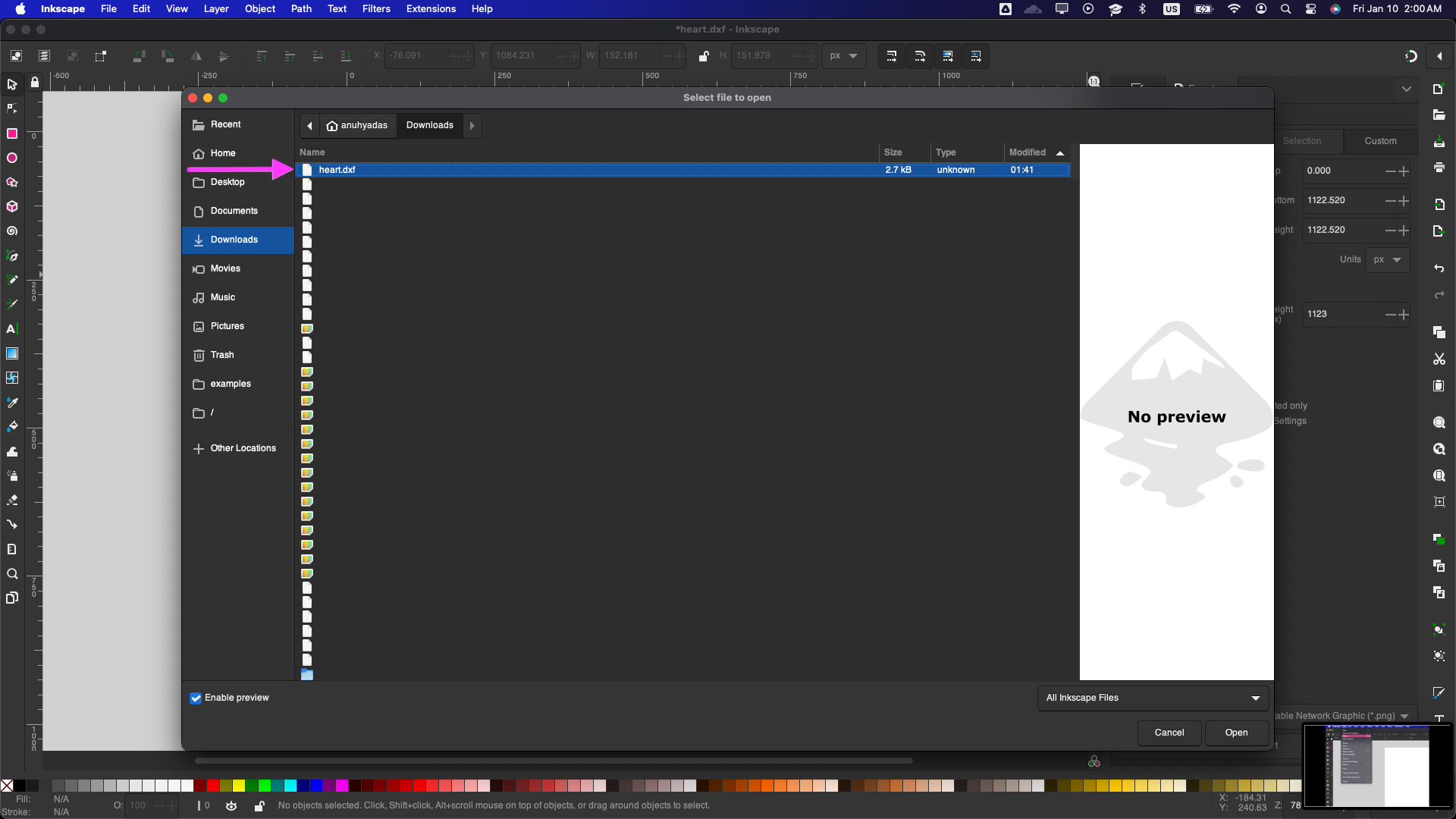The width and height of the screenshot is (1456, 819).
Task: Select the Paint Bucket tool
Action: tap(12, 426)
